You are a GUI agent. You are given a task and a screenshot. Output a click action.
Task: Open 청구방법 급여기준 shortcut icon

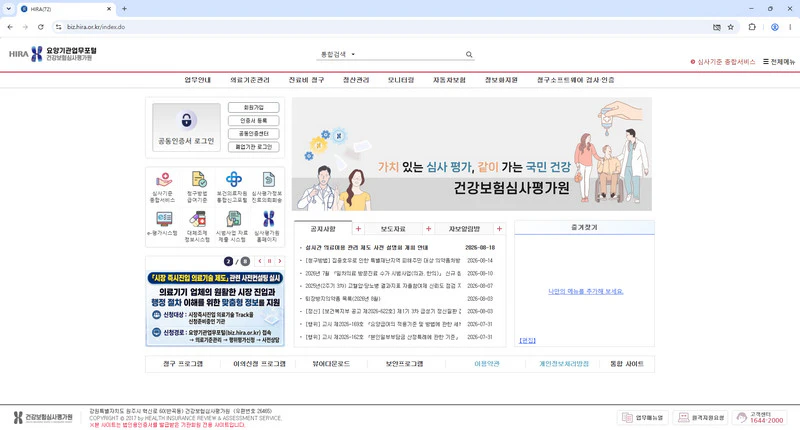(197, 187)
